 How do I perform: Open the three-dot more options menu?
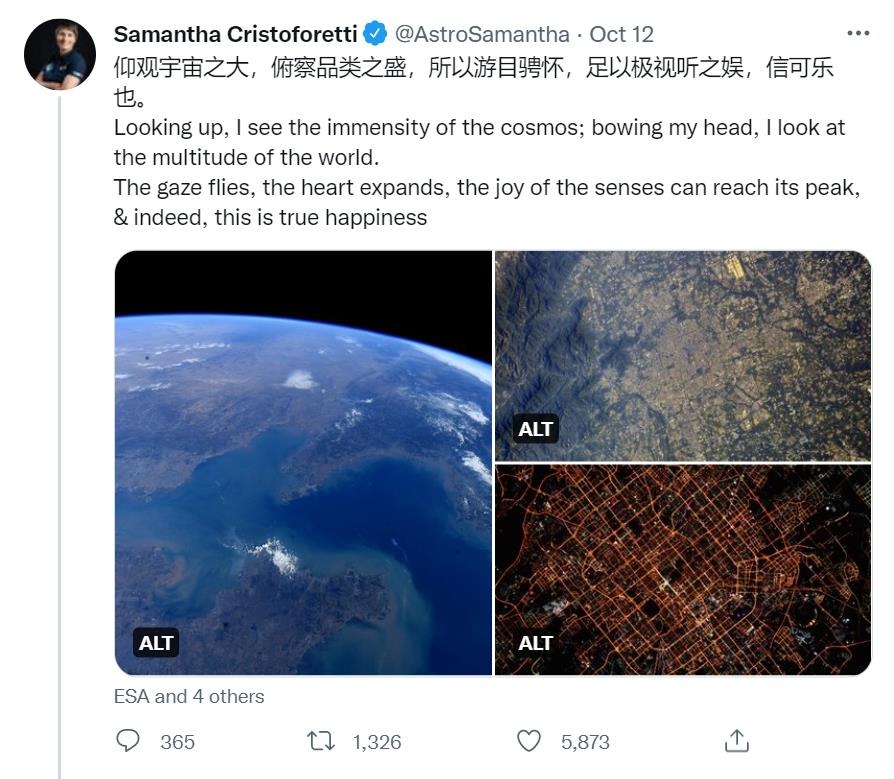coord(858,33)
